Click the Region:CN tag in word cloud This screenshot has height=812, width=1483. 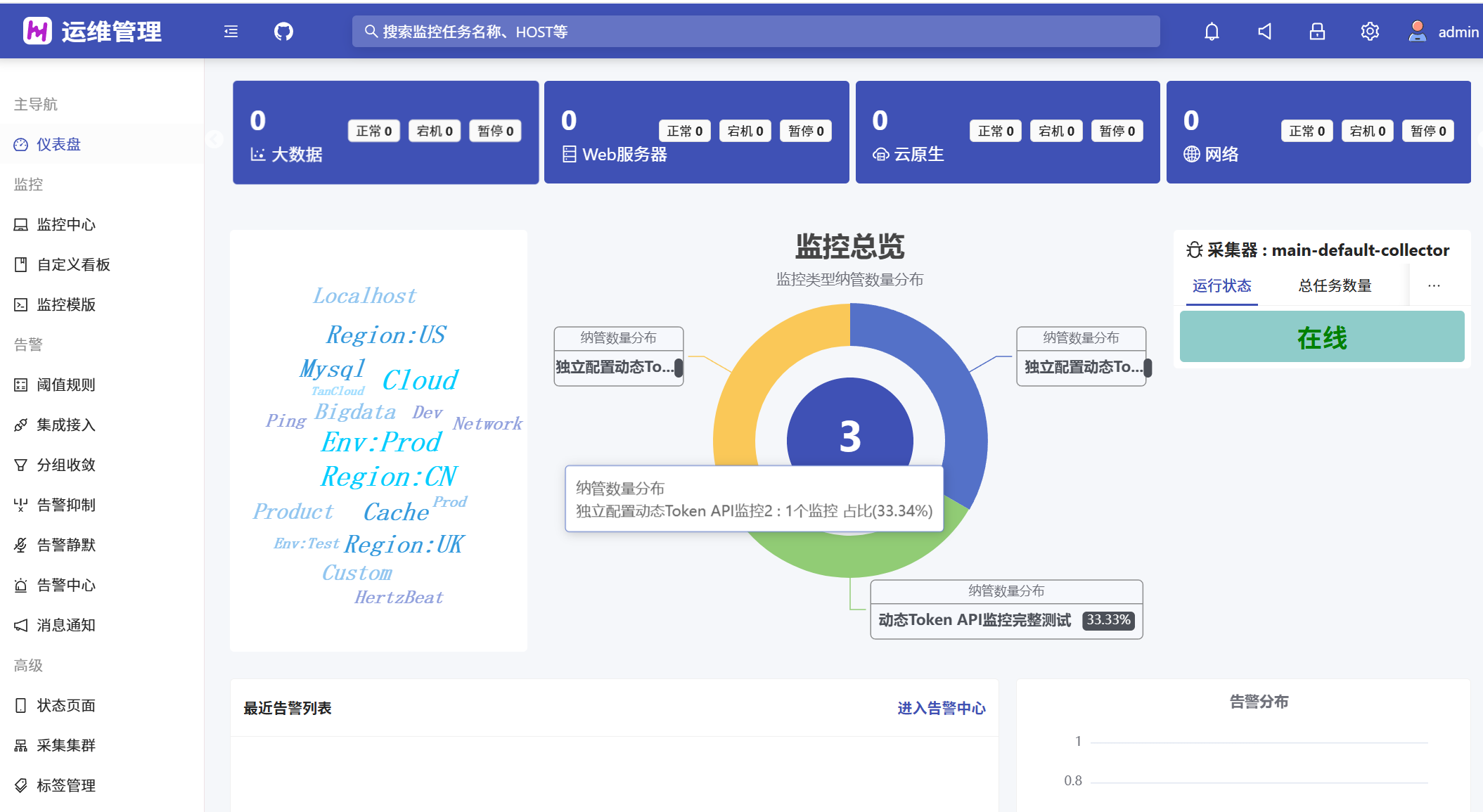click(389, 477)
